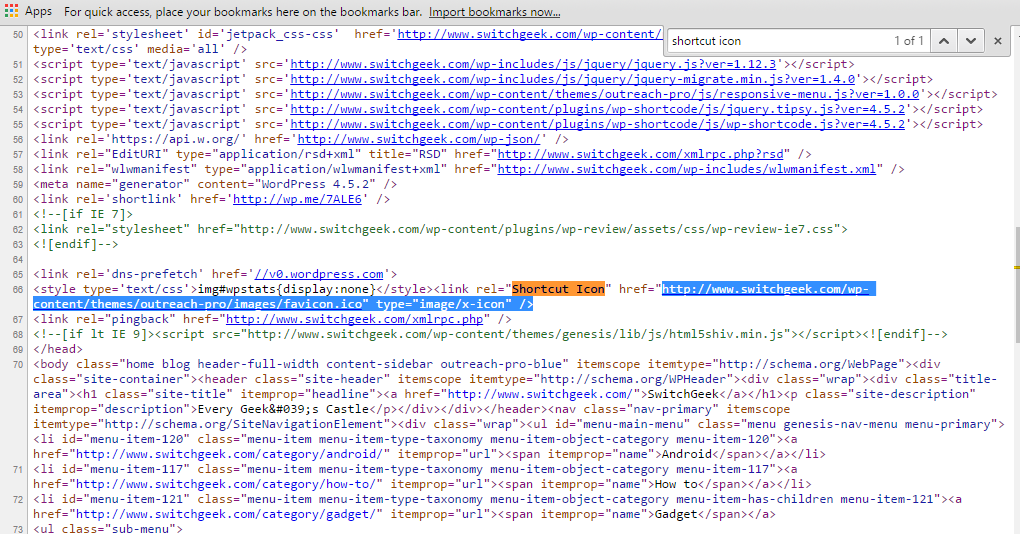Viewport: 1020px width, 534px height.
Task: Click the '</head>' closing tag text
Action: [58, 349]
